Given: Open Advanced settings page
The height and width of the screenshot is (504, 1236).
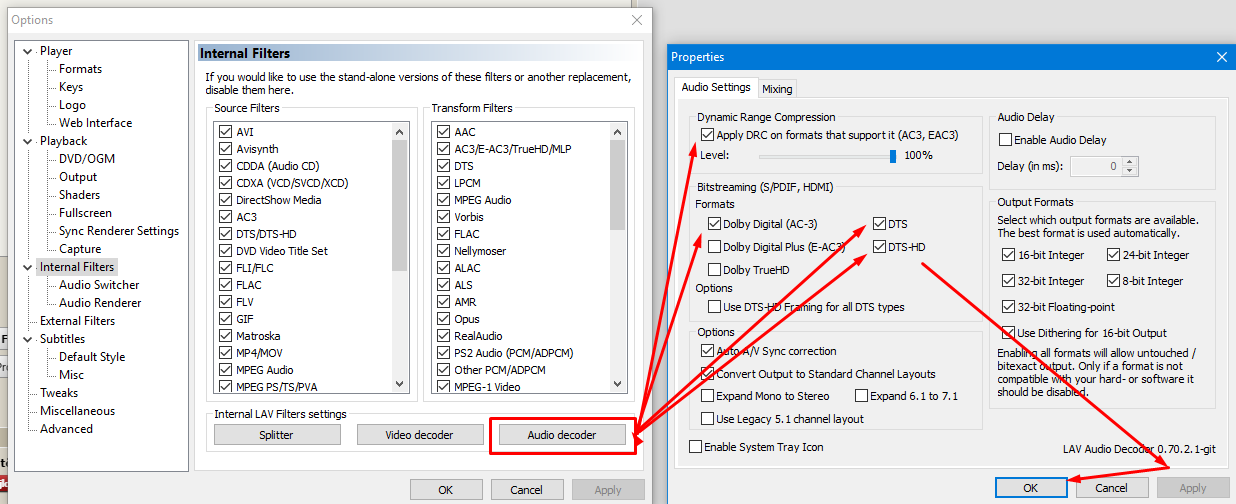Looking at the screenshot, I should 66,429.
